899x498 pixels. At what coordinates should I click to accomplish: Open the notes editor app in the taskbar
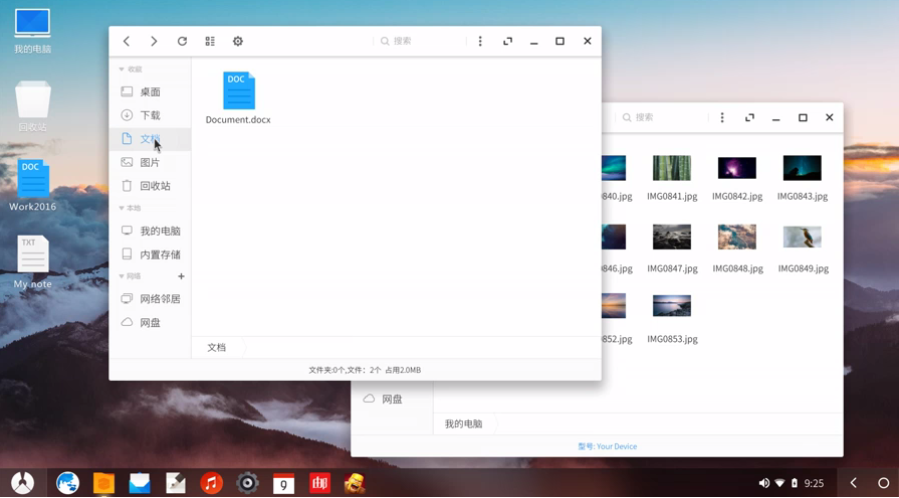tap(175, 483)
